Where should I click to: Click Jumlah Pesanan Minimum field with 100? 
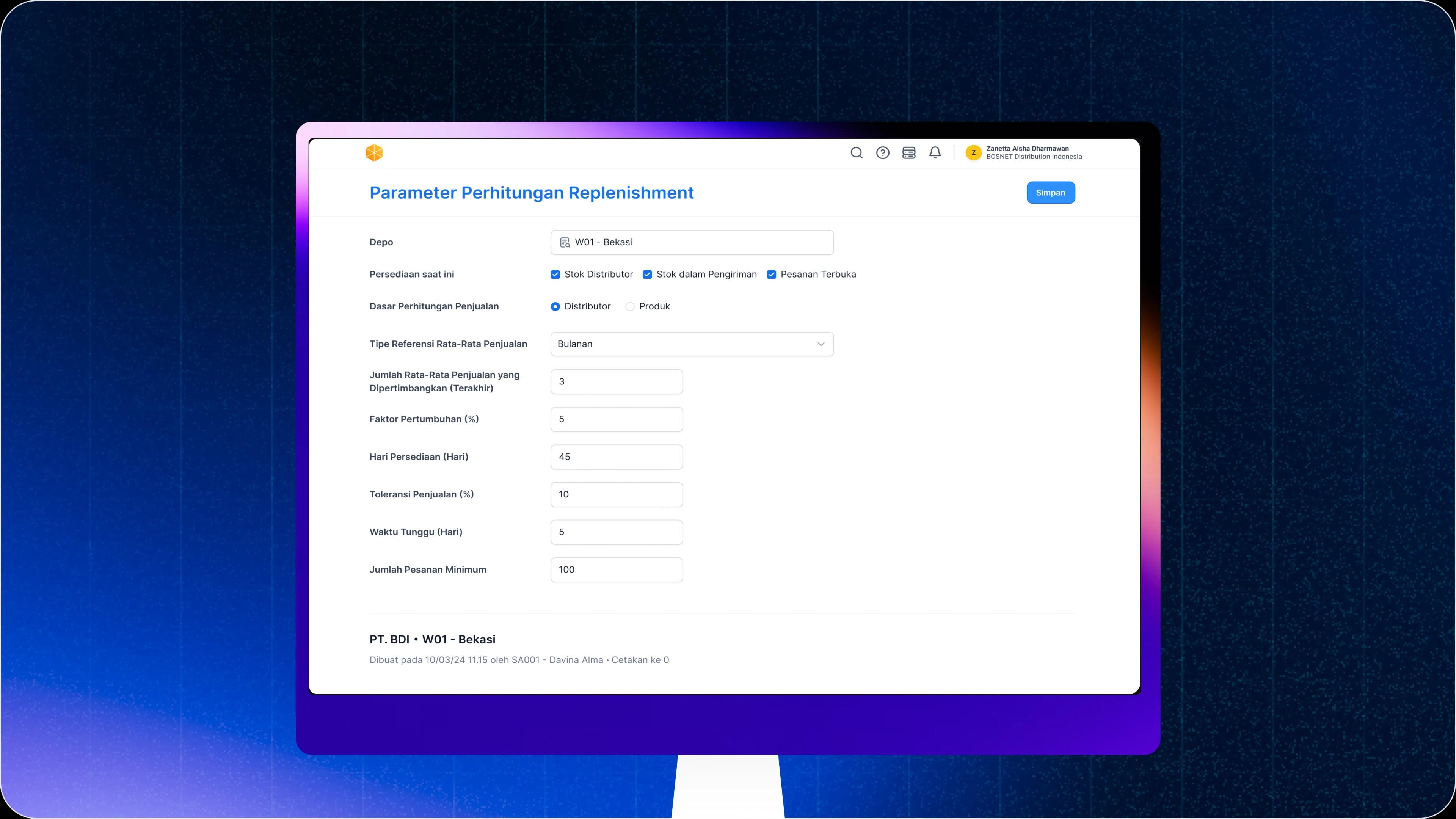click(616, 570)
